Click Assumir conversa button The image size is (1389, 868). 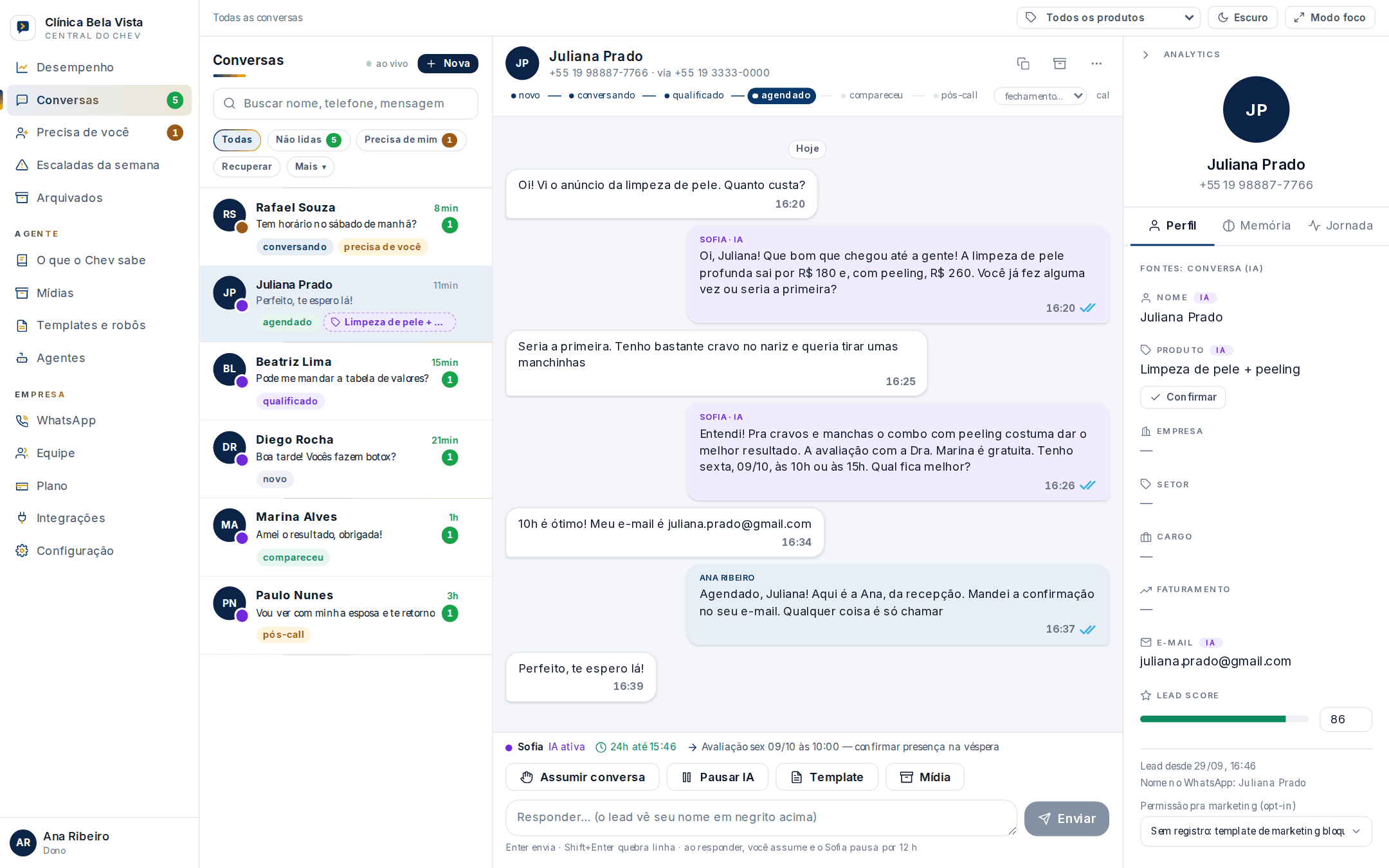point(583,777)
